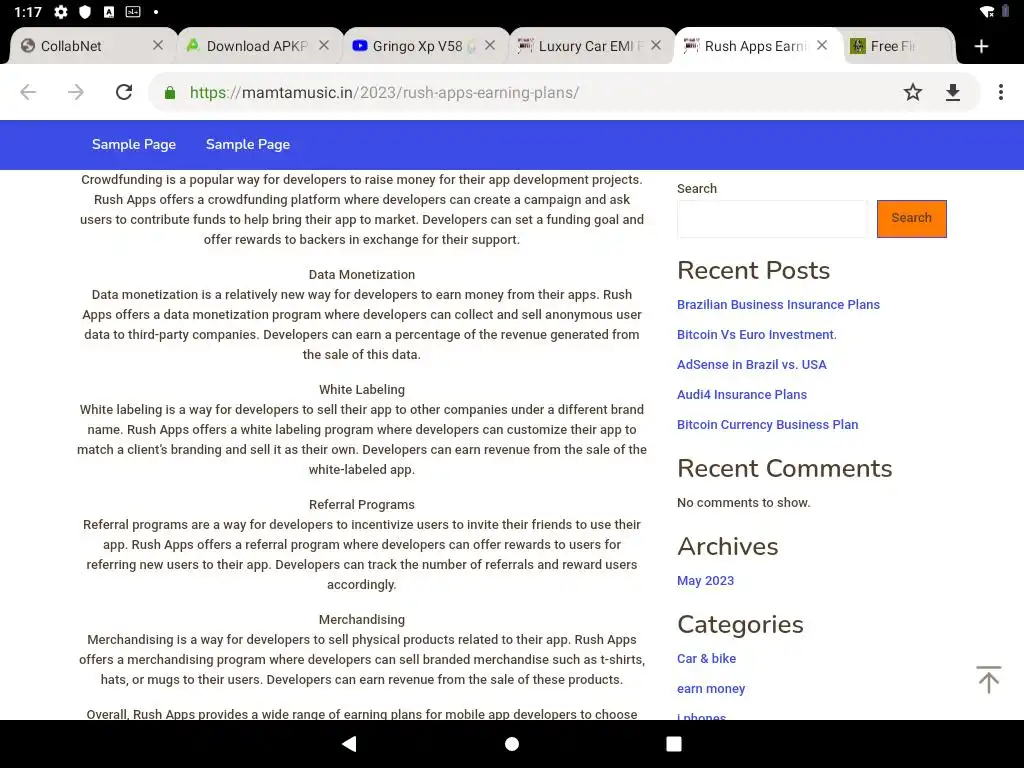This screenshot has height=768, width=1024.
Task: Open AdSense in Brazil vs. USA post
Action: [751, 364]
